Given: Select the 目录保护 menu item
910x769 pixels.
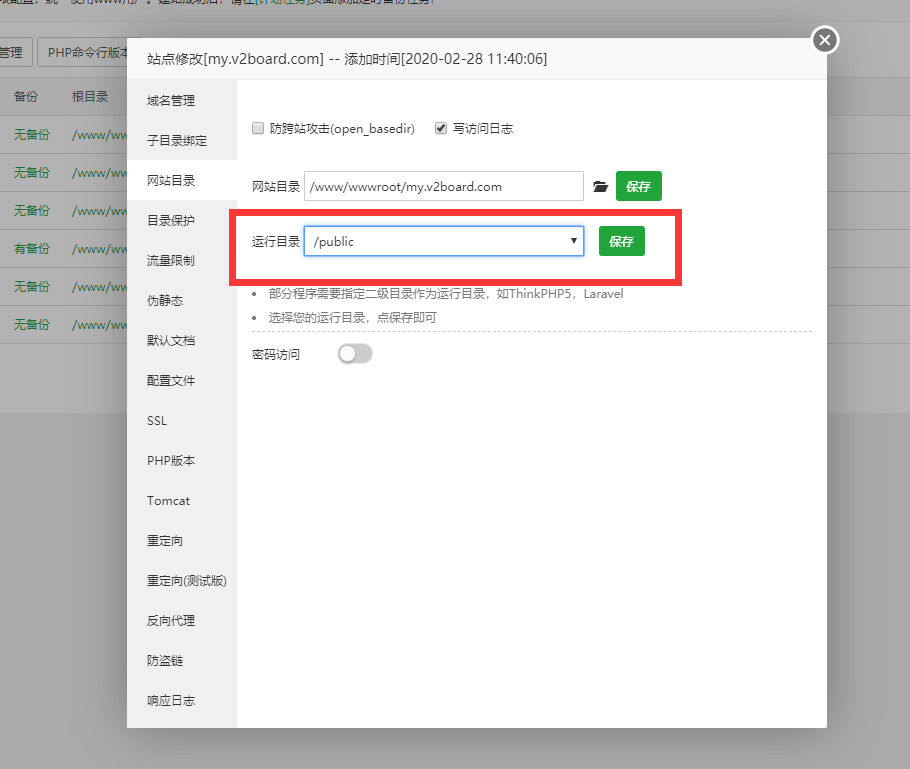Looking at the screenshot, I should pyautogui.click(x=171, y=221).
